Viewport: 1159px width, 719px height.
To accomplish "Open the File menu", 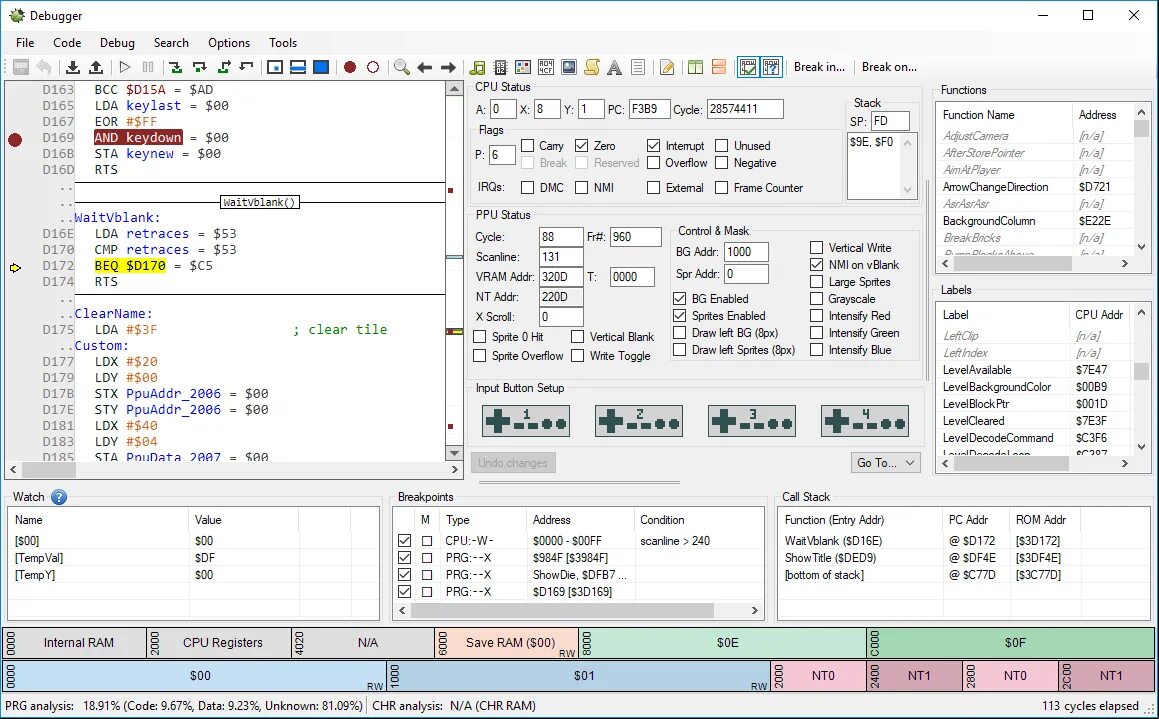I will (25, 43).
